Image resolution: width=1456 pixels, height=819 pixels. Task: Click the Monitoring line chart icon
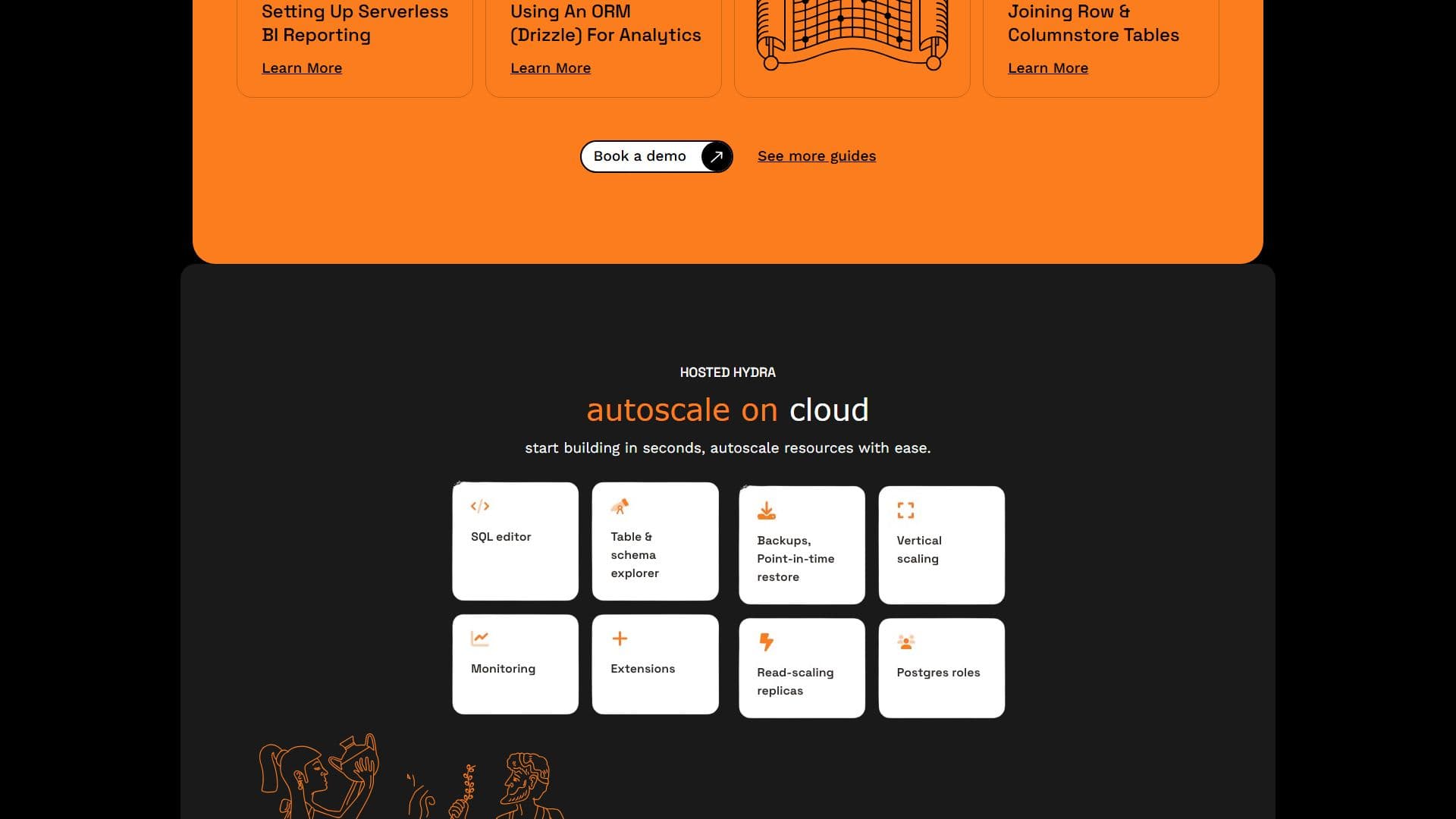(480, 639)
